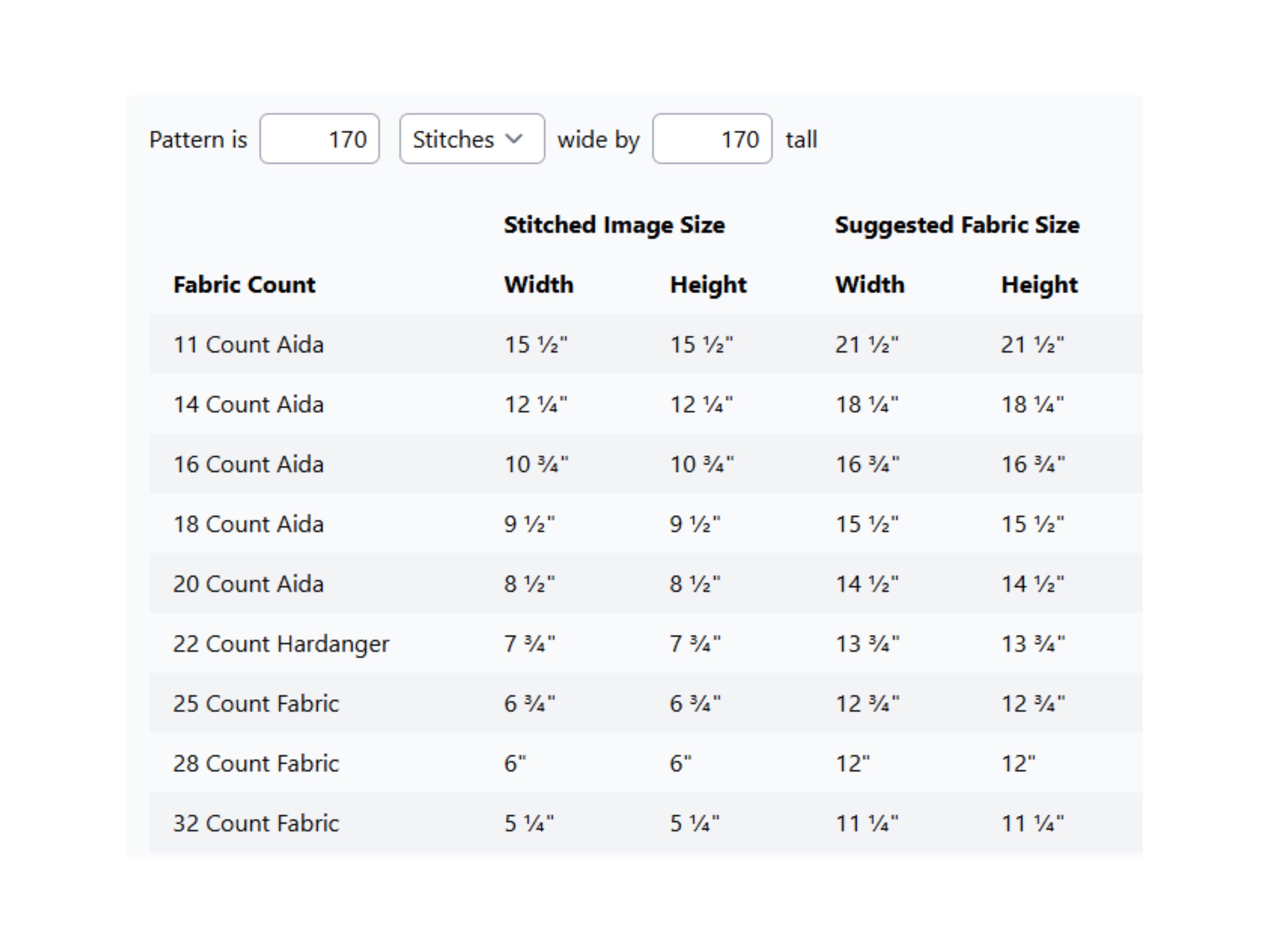
Task: Select the '32 Count Fabric' row label
Action: point(256,823)
